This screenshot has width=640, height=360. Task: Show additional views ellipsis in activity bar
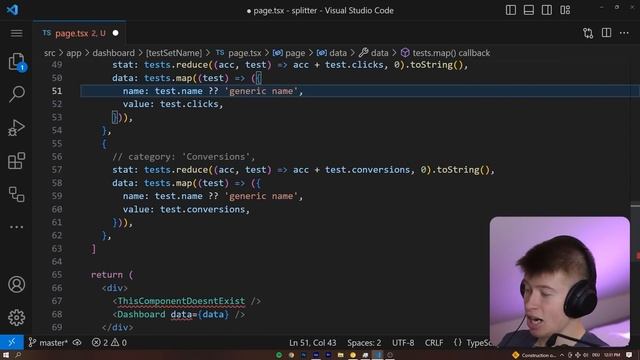(x=16, y=227)
